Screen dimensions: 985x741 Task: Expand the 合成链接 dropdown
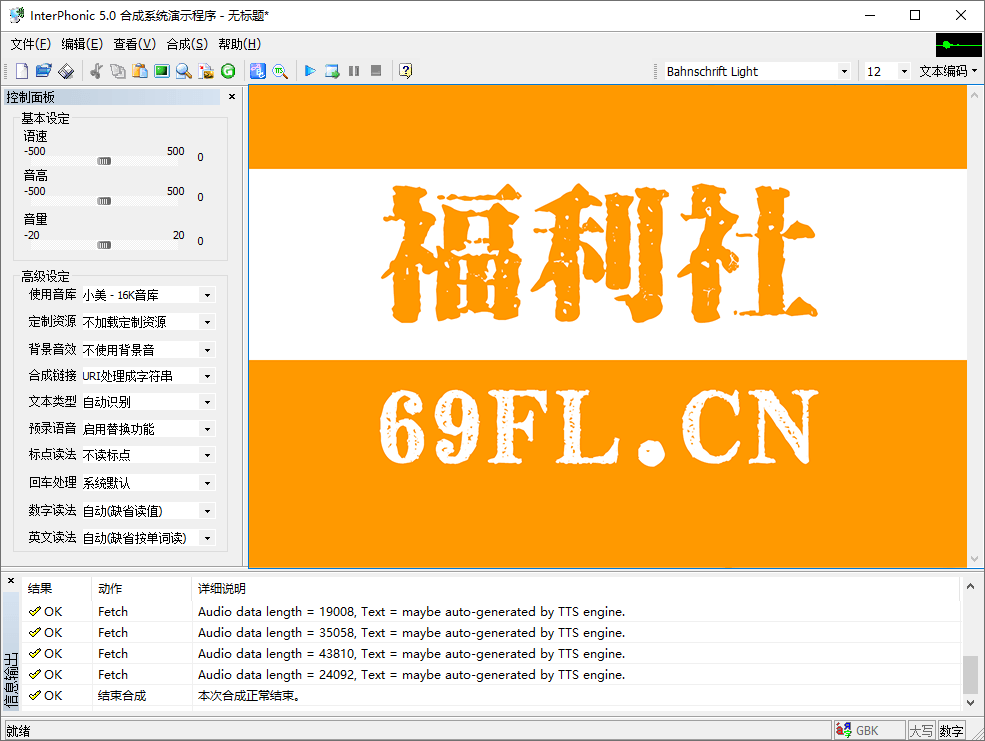(x=207, y=376)
